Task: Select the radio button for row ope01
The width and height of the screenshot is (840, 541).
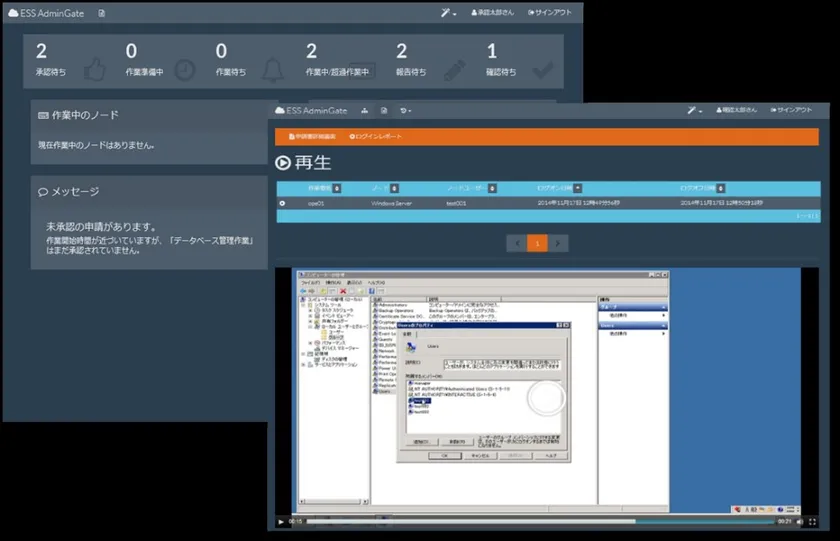Action: pos(283,203)
